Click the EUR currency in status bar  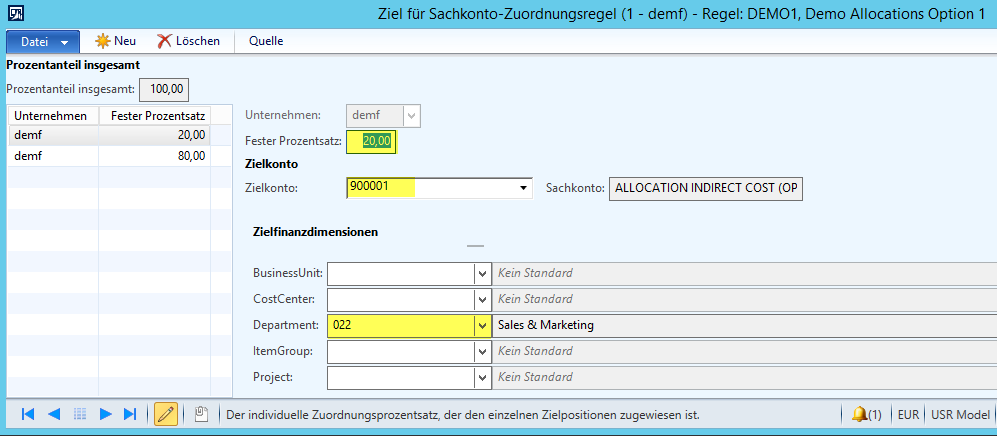click(x=908, y=414)
